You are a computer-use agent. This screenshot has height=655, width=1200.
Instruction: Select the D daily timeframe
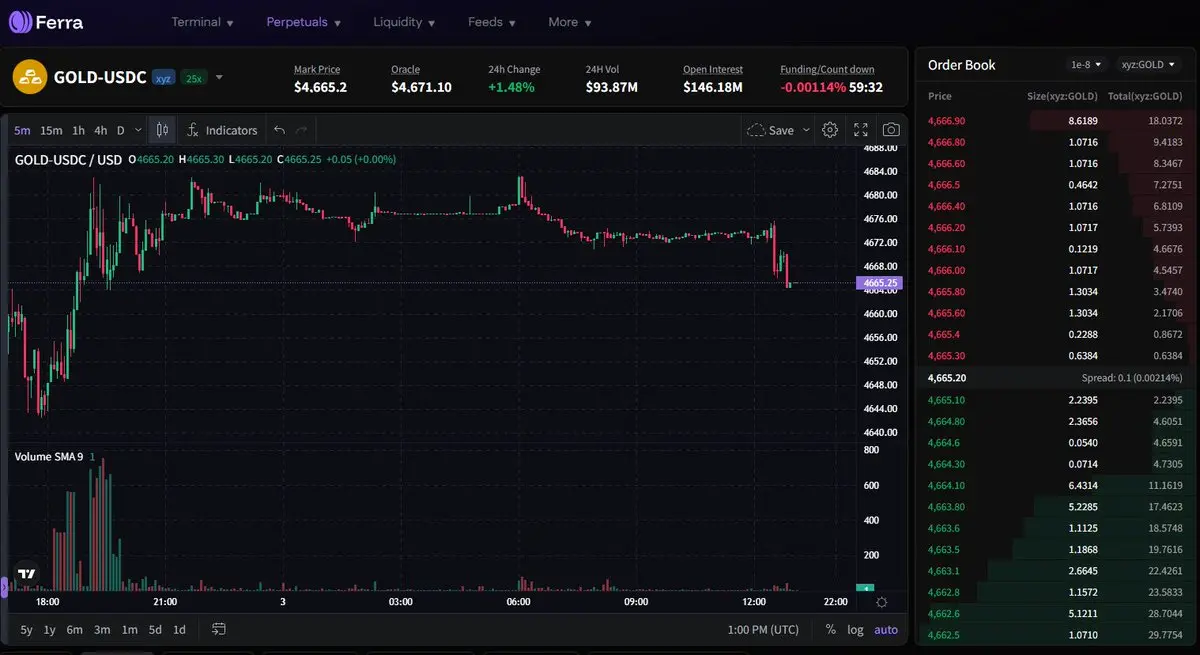coord(121,130)
